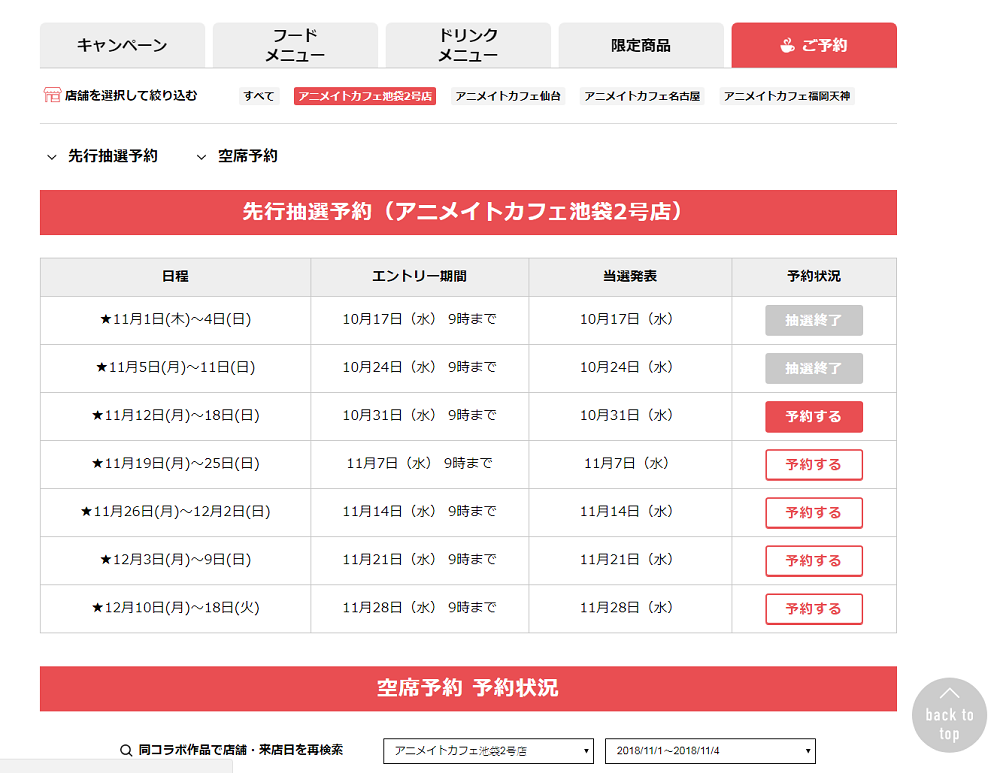The image size is (1000, 773).
Task: Click announcement date 11月14日（水）
Action: [x=627, y=512]
